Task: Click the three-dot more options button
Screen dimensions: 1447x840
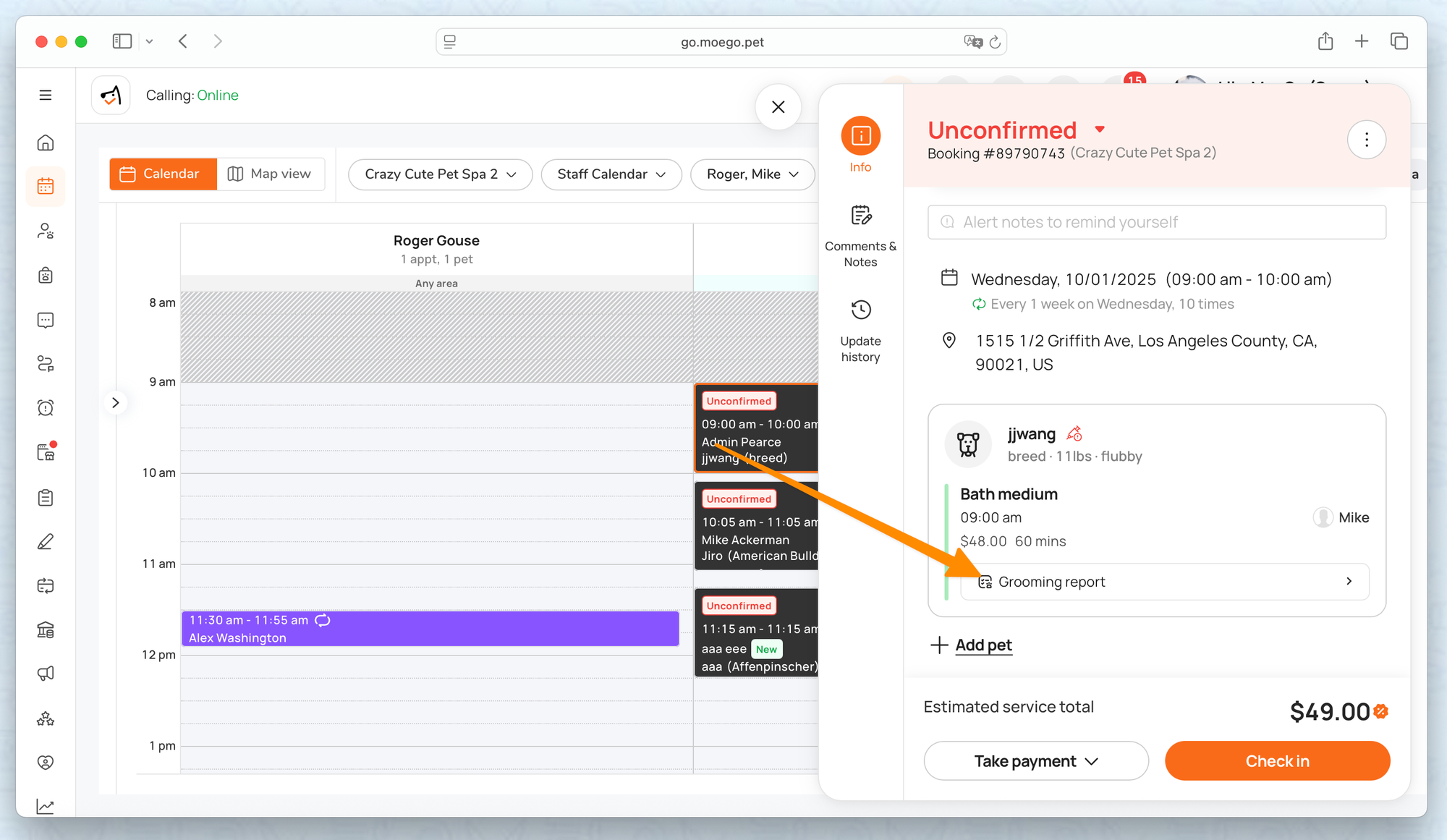Action: [1366, 140]
